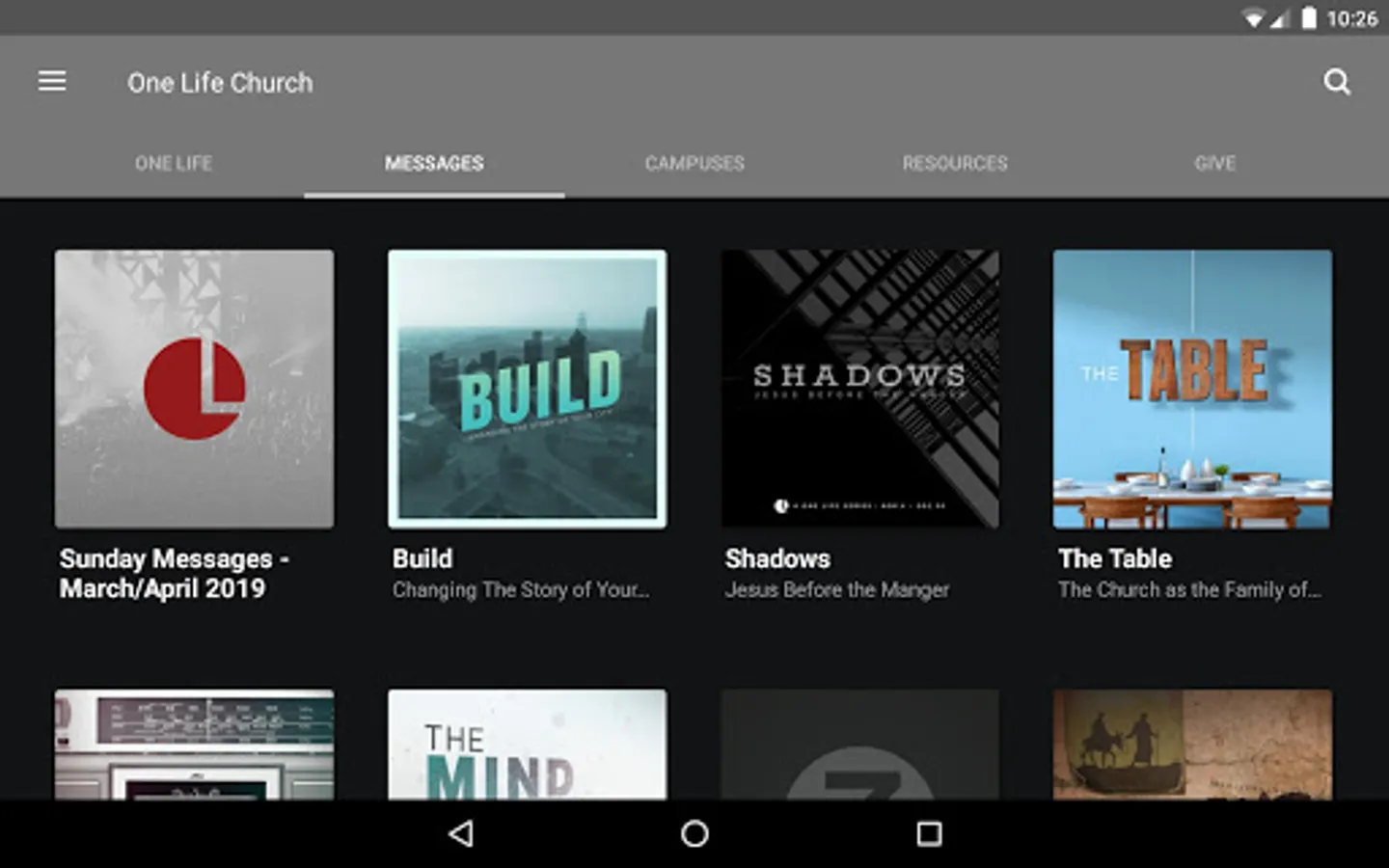1389x868 pixels.
Task: Select the MESSAGES tab
Action: 434,163
